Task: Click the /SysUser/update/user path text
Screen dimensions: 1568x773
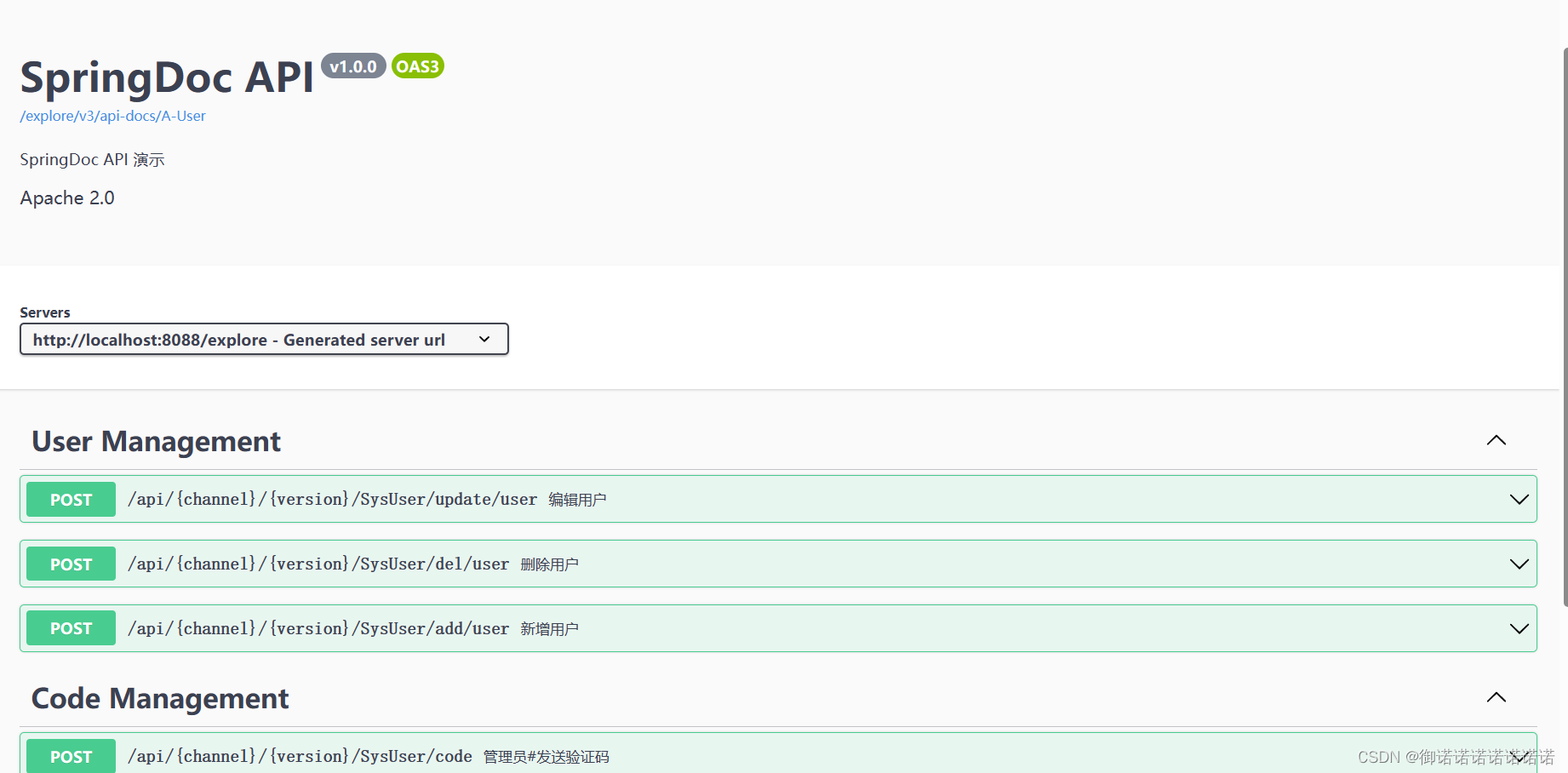Action: pyautogui.click(x=332, y=499)
